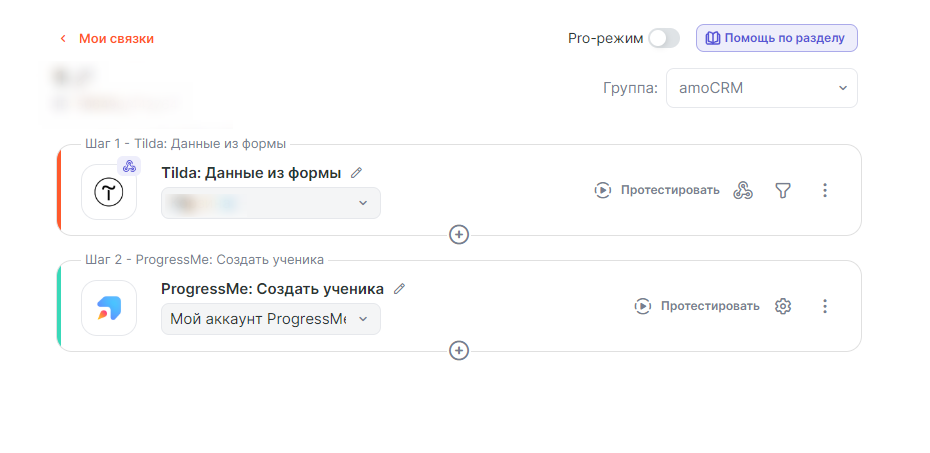Rename the ProgressMe step with the pencil icon
Screen dimensions: 930x453
coord(400,288)
